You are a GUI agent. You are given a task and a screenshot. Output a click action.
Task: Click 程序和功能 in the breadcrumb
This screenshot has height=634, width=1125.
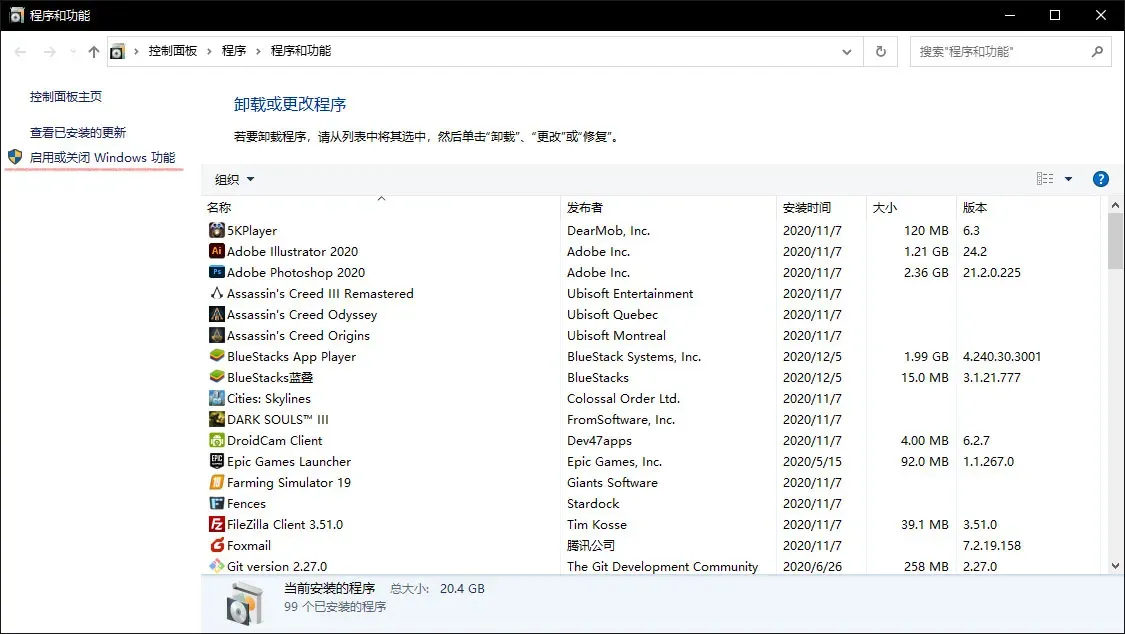(x=301, y=51)
